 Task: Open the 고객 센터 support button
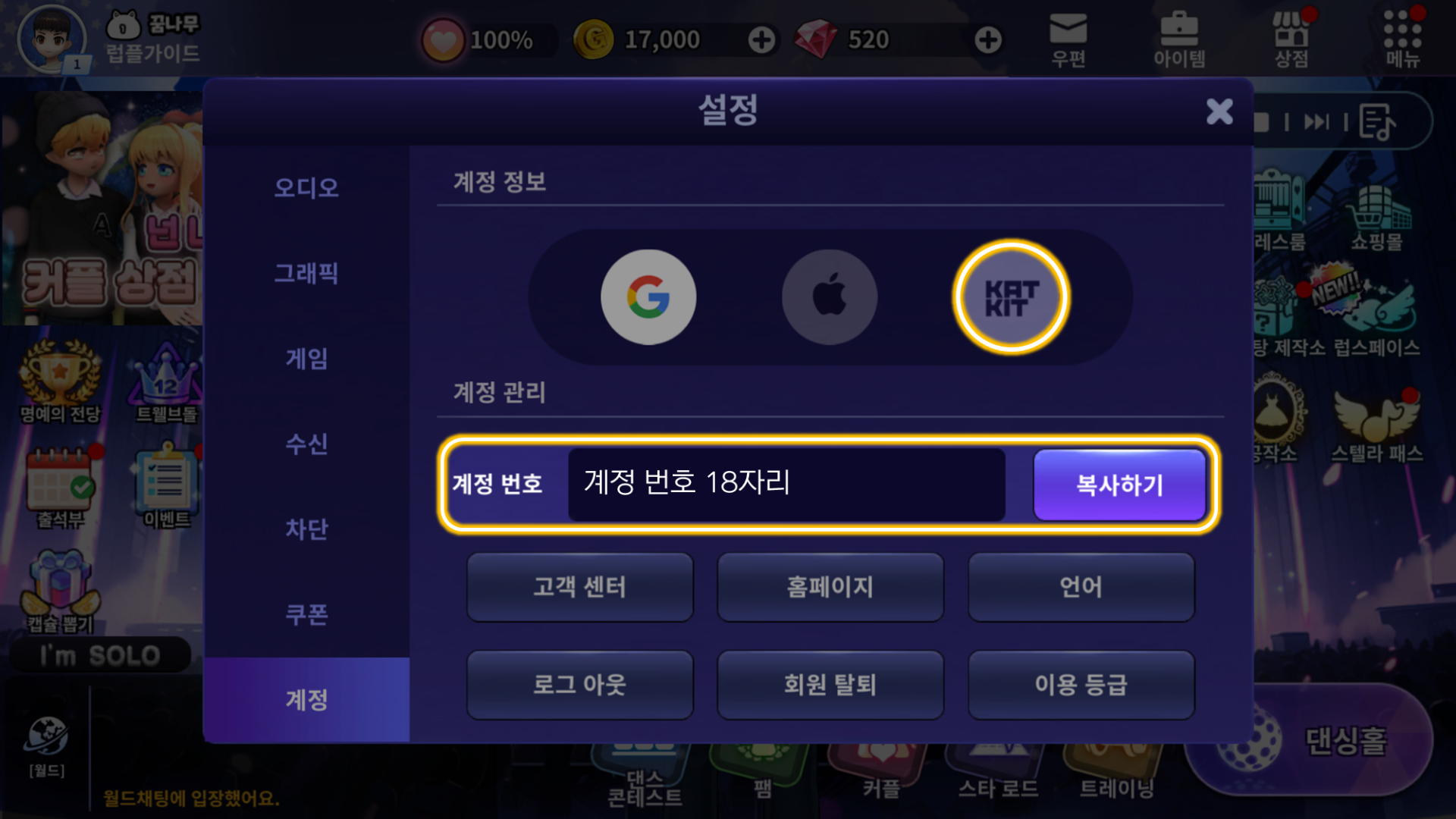point(580,587)
